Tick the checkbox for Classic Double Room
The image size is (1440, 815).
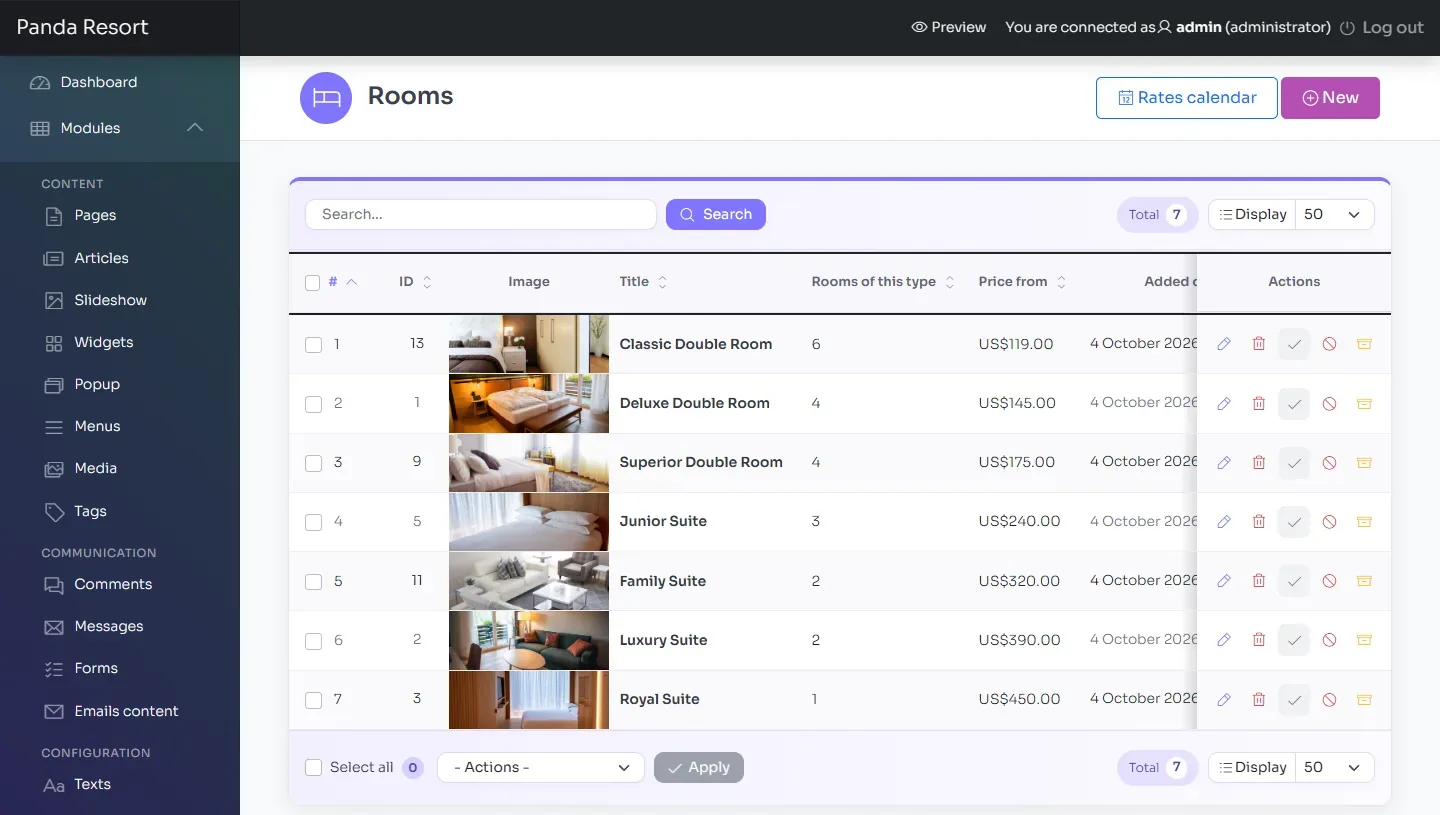click(x=313, y=345)
